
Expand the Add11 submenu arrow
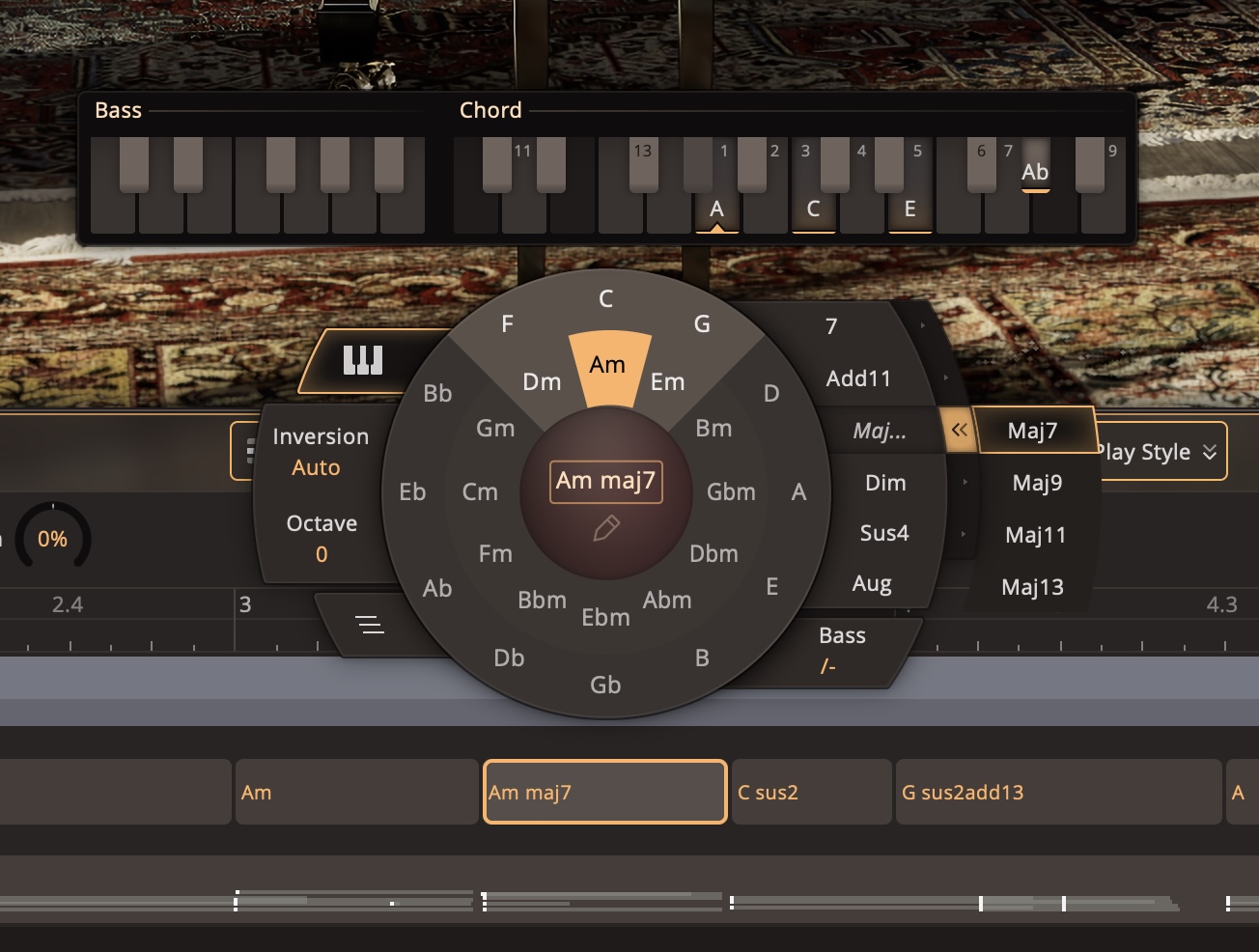pyautogui.click(x=945, y=378)
